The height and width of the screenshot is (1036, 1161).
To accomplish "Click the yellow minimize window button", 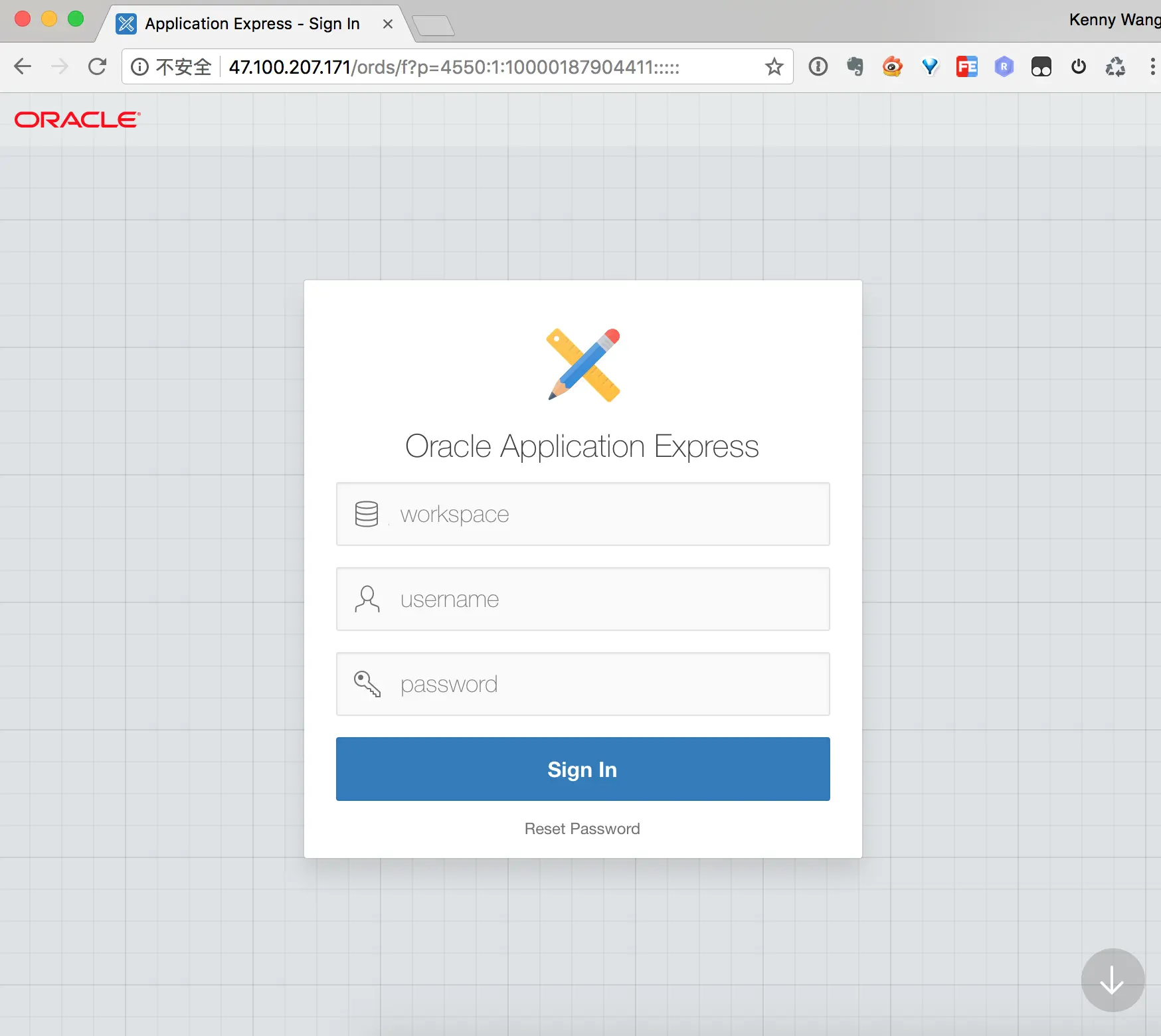I will click(x=49, y=19).
